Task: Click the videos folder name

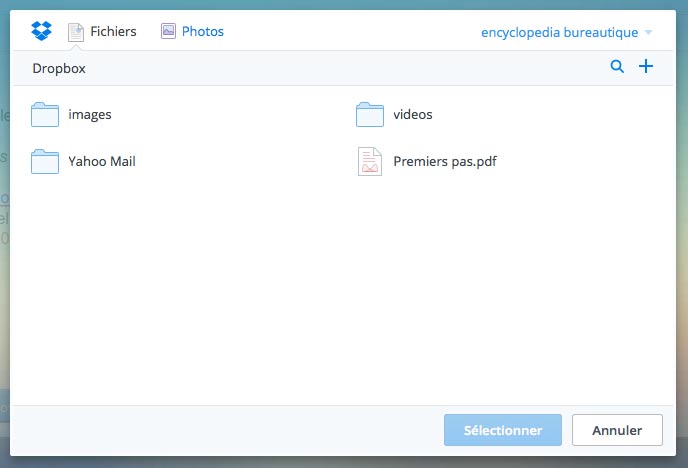Action: pyautogui.click(x=413, y=115)
